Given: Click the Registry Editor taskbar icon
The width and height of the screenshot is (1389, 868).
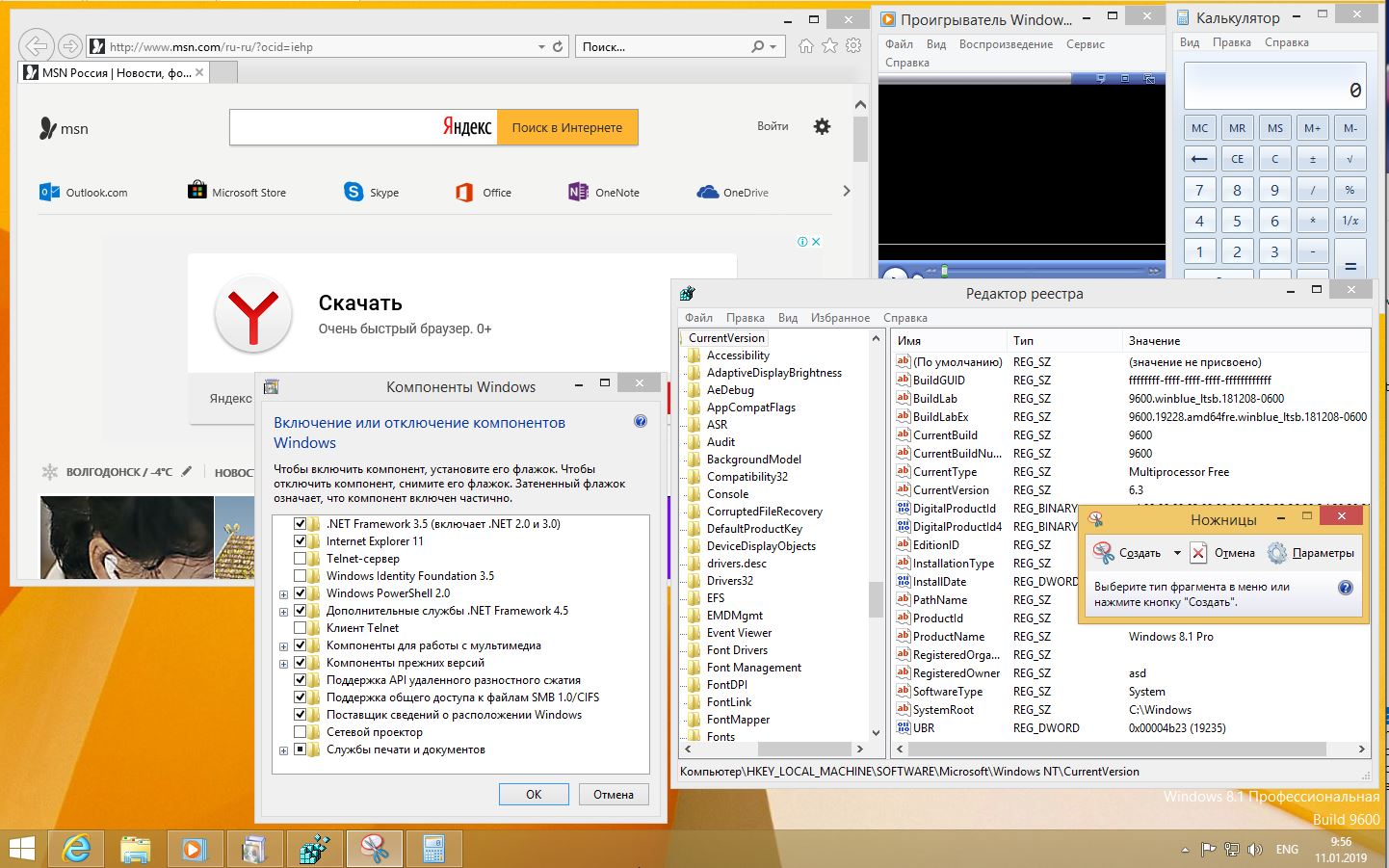Looking at the screenshot, I should (x=314, y=849).
